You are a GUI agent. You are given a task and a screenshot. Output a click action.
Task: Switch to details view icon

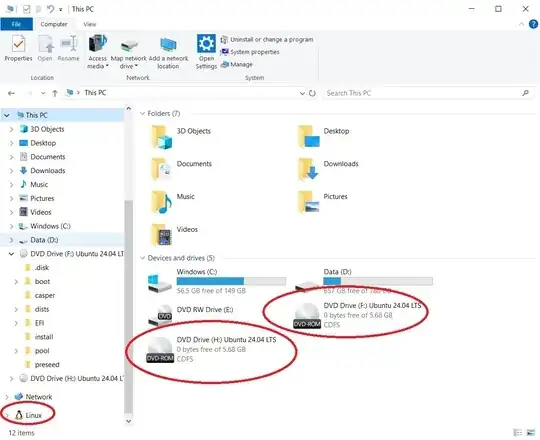click(518, 433)
